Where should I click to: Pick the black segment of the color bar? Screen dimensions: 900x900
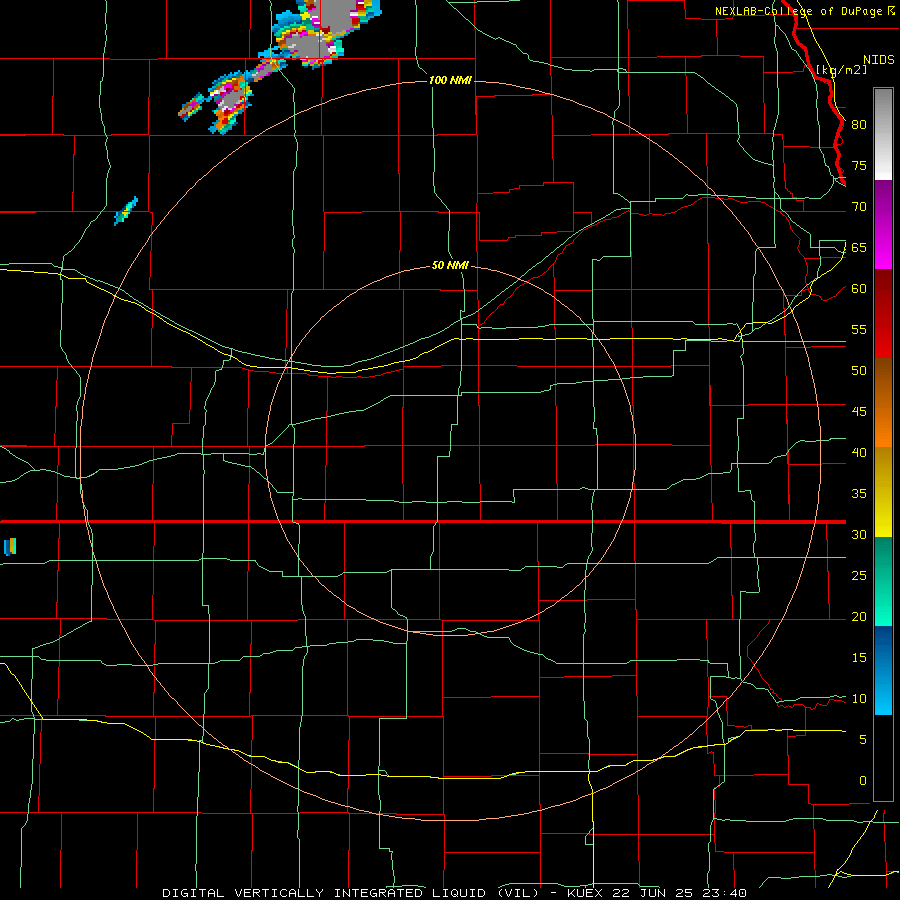click(x=883, y=758)
